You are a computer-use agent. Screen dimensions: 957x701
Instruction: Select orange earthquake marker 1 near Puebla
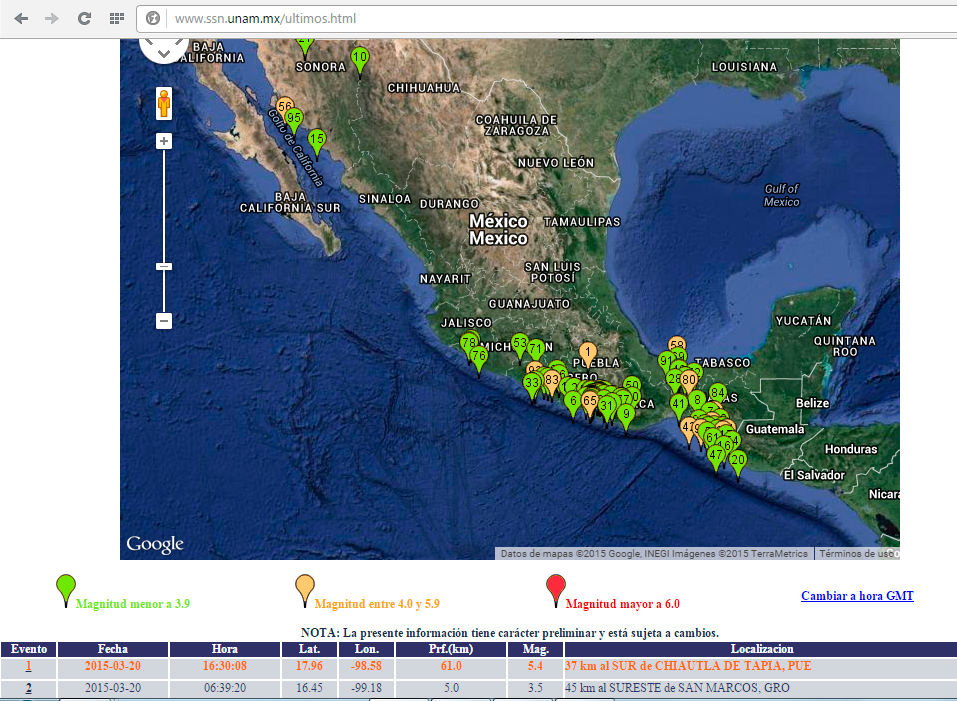pos(588,354)
